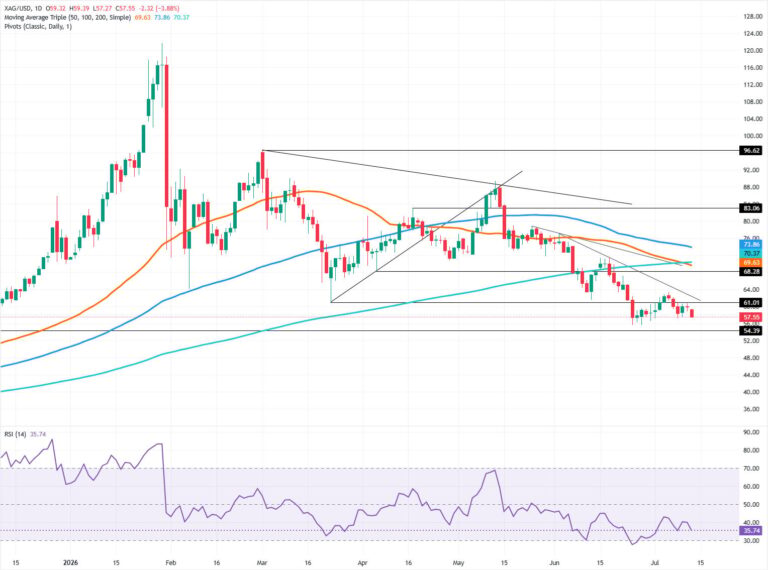Click 64.00 on the price axis
768x570 pixels.
tap(752, 289)
